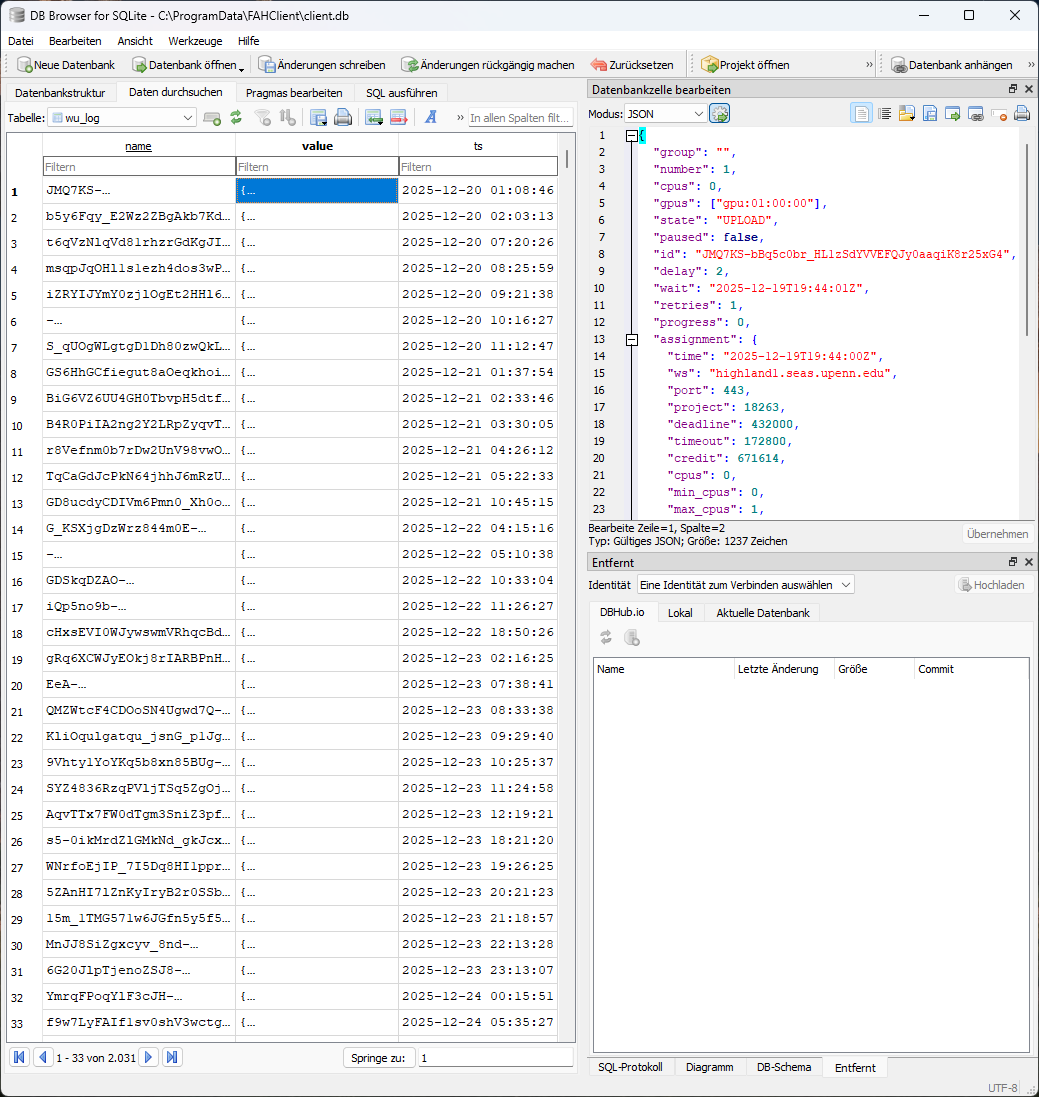
Task: Click the save table view icon
Action: click(318, 118)
